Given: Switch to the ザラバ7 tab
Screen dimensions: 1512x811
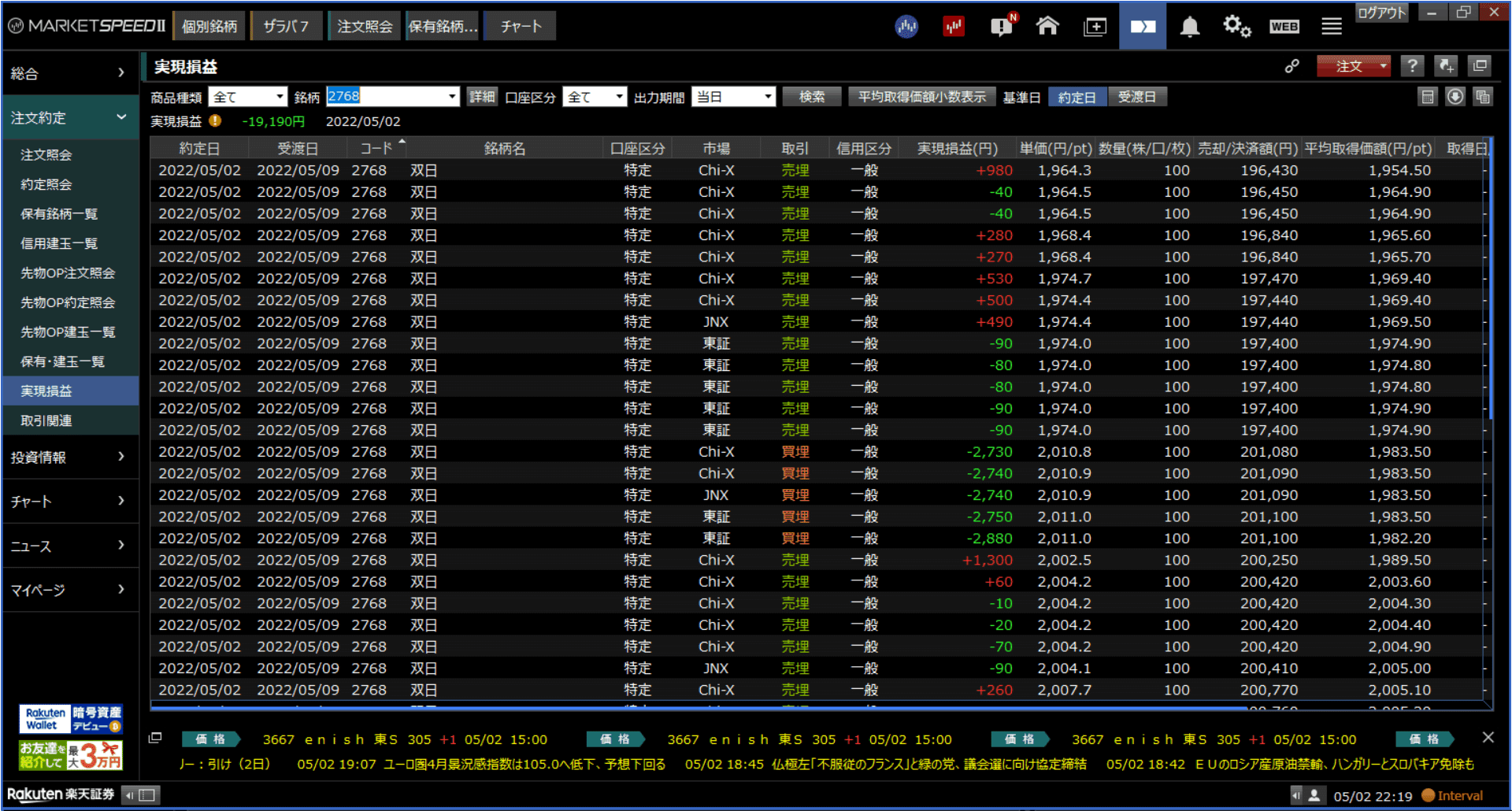Looking at the screenshot, I should 286,26.
